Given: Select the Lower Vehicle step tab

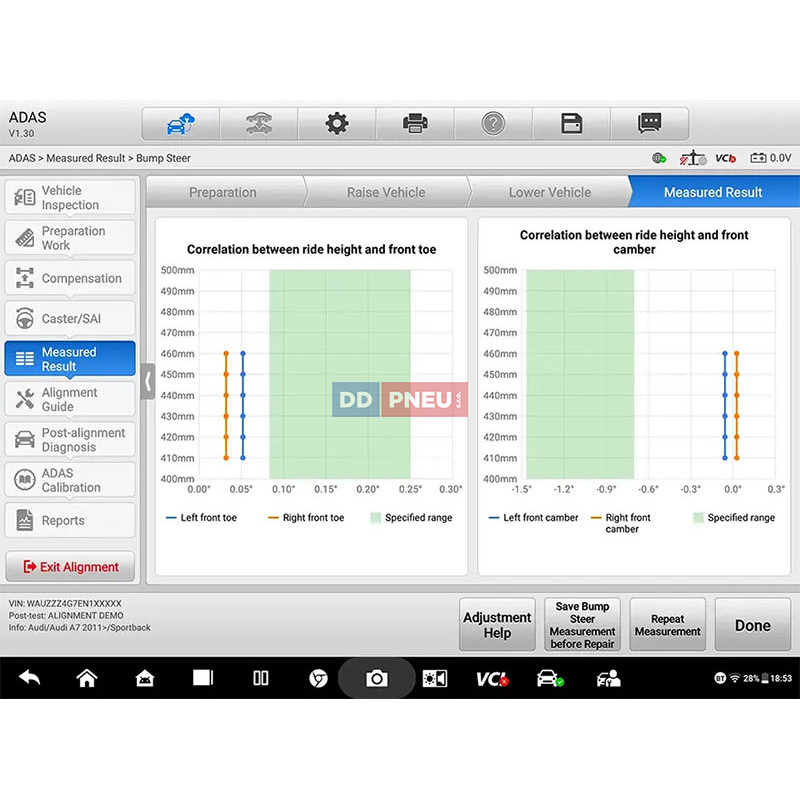Looking at the screenshot, I should [549, 193].
